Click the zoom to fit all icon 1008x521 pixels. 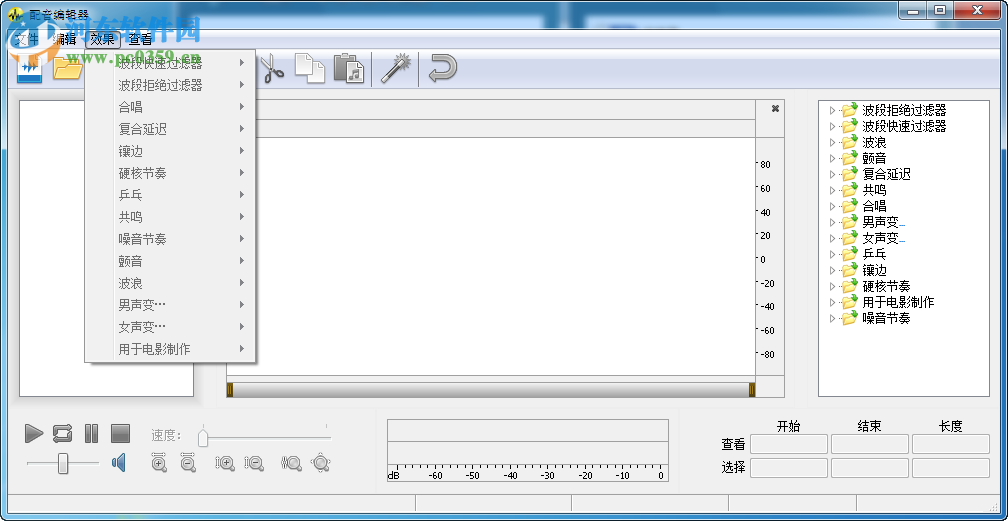pyautogui.click(x=320, y=462)
